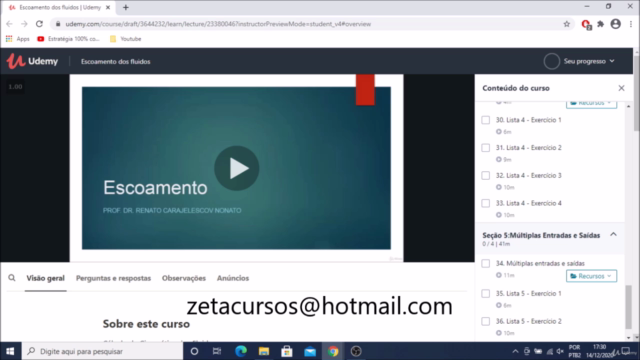Image resolution: width=640 pixels, height=360 pixels.
Task: Open the search icon beside Visão geral
Action: pos(12,278)
